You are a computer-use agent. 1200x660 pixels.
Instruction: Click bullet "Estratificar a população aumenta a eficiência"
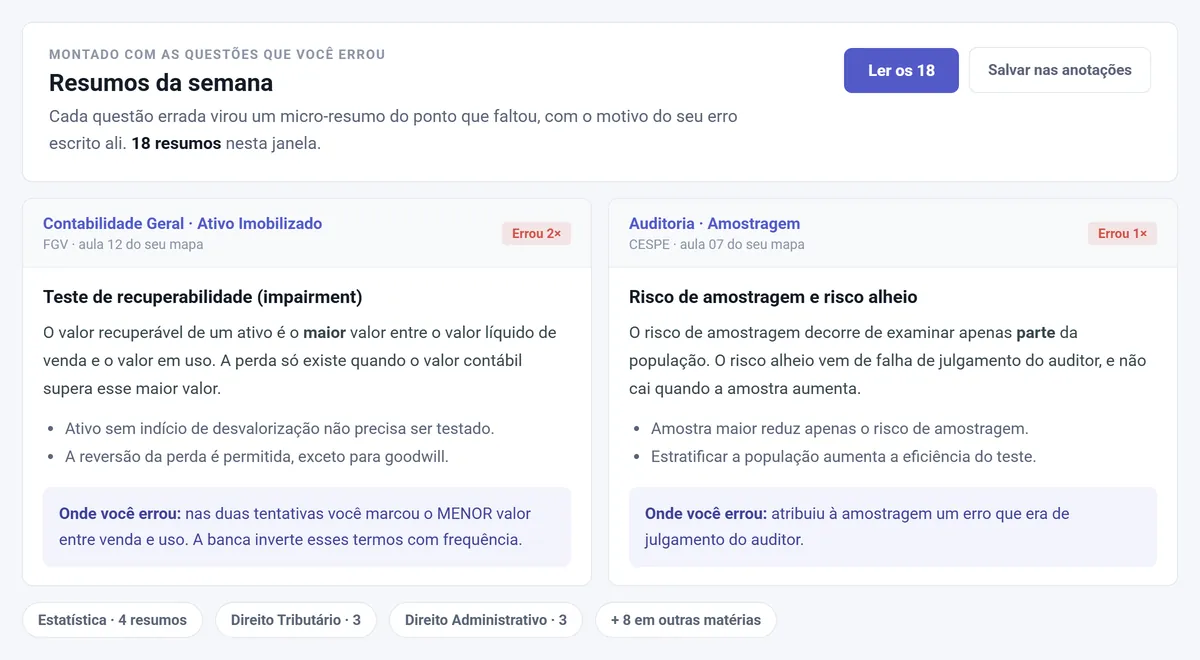point(843,456)
